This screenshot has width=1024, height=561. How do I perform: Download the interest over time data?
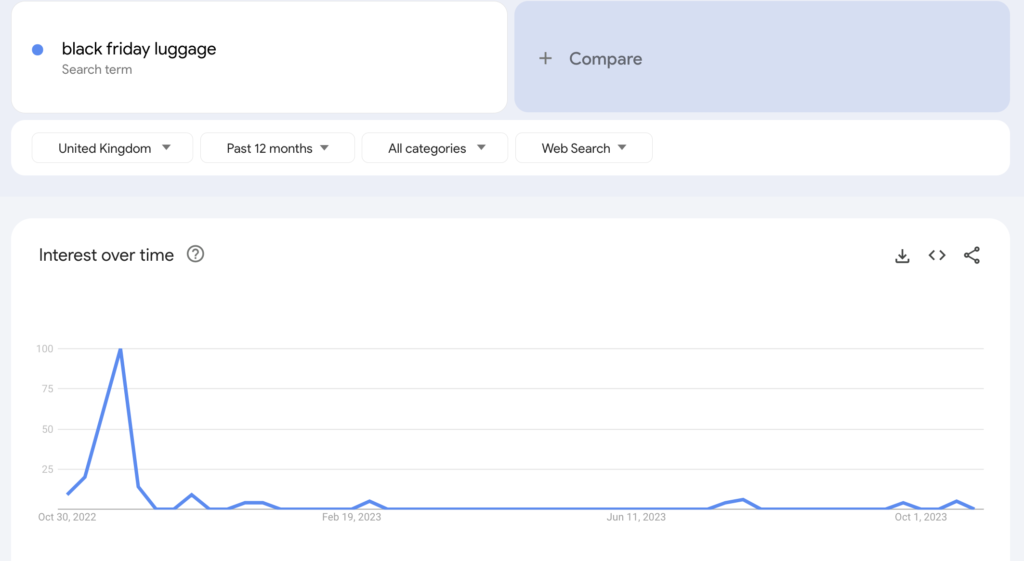[902, 255]
